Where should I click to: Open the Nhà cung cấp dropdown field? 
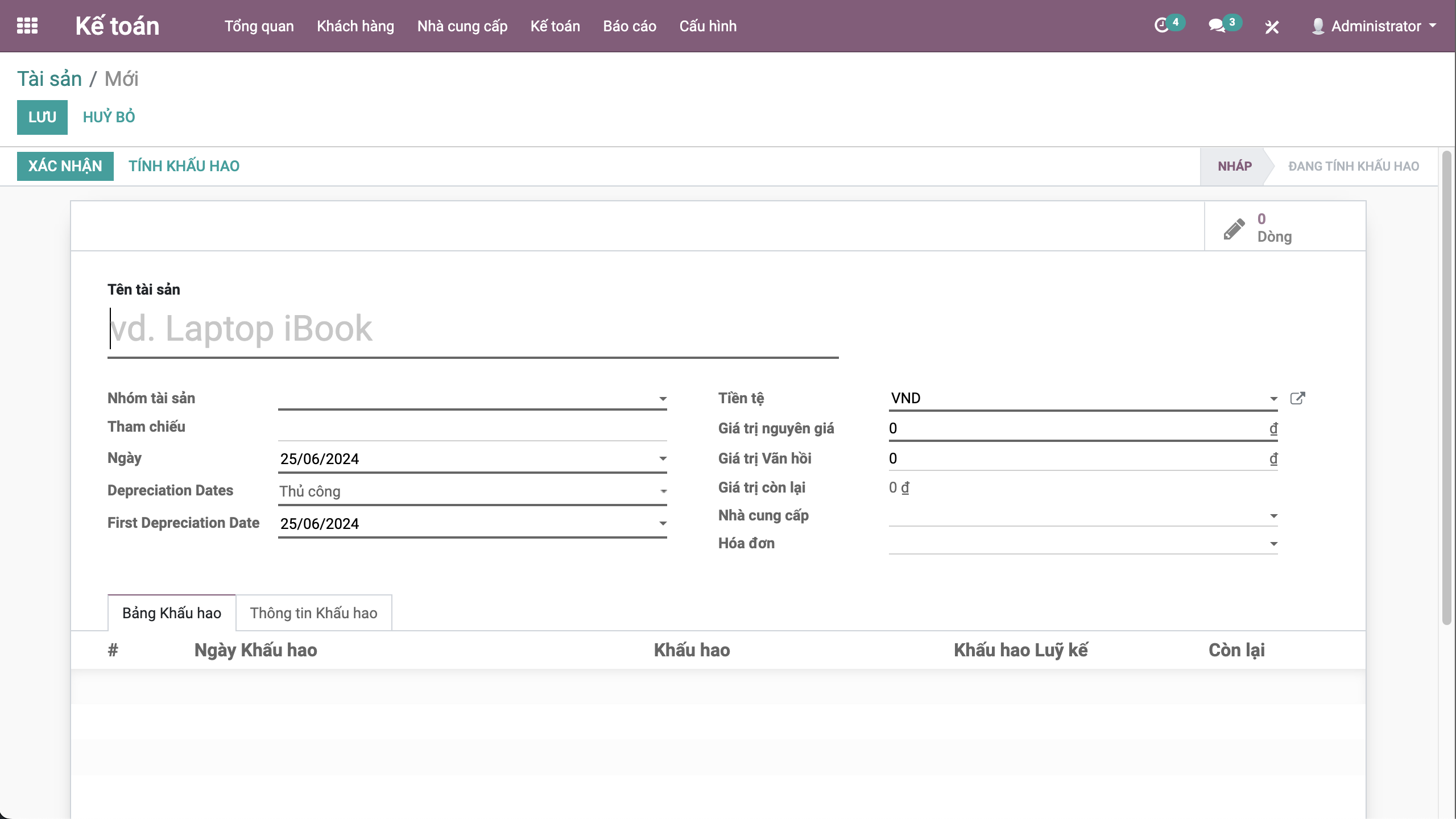[1273, 516]
